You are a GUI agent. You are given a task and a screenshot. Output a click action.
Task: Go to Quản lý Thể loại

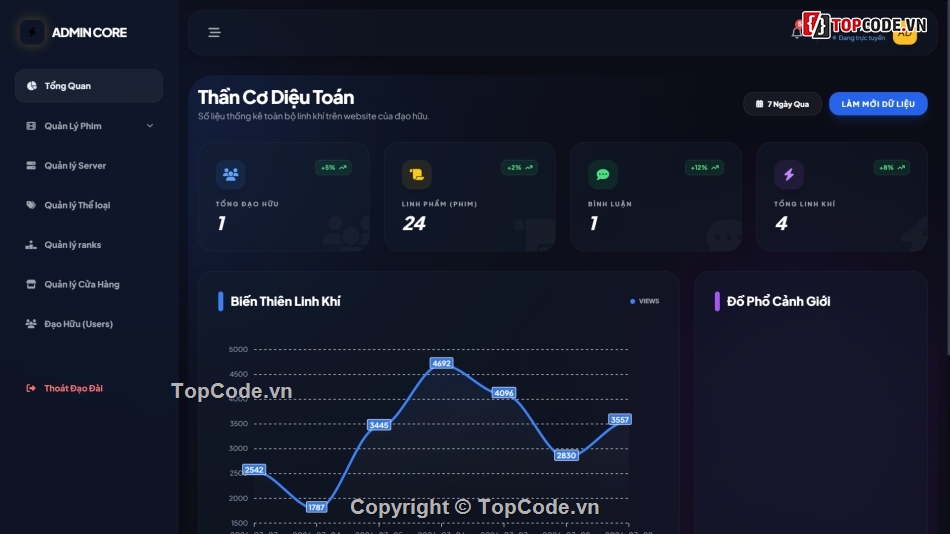tap(88, 205)
